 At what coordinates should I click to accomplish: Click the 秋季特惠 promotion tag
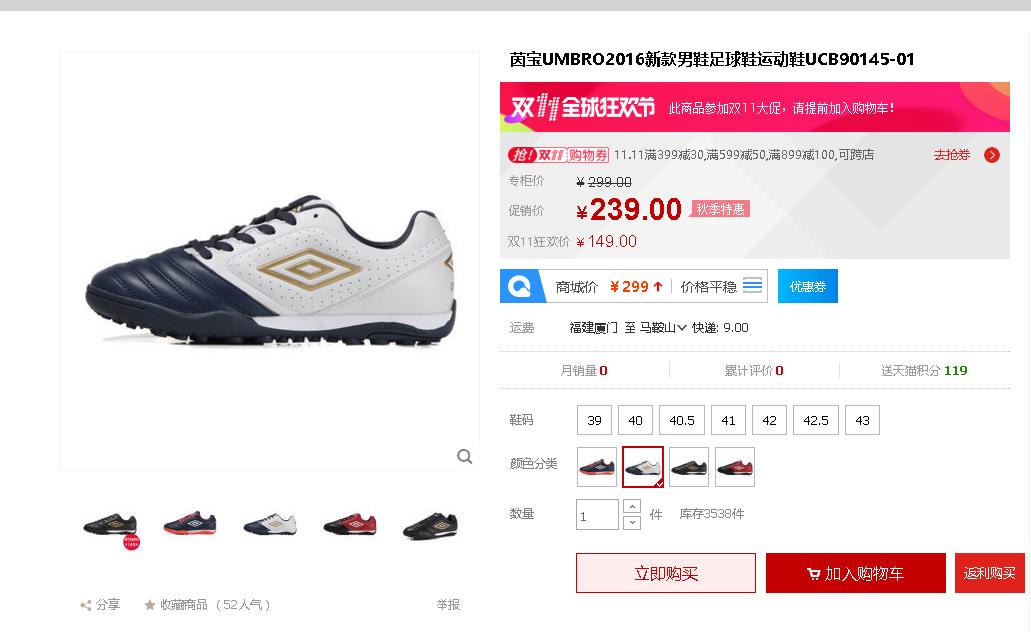720,209
